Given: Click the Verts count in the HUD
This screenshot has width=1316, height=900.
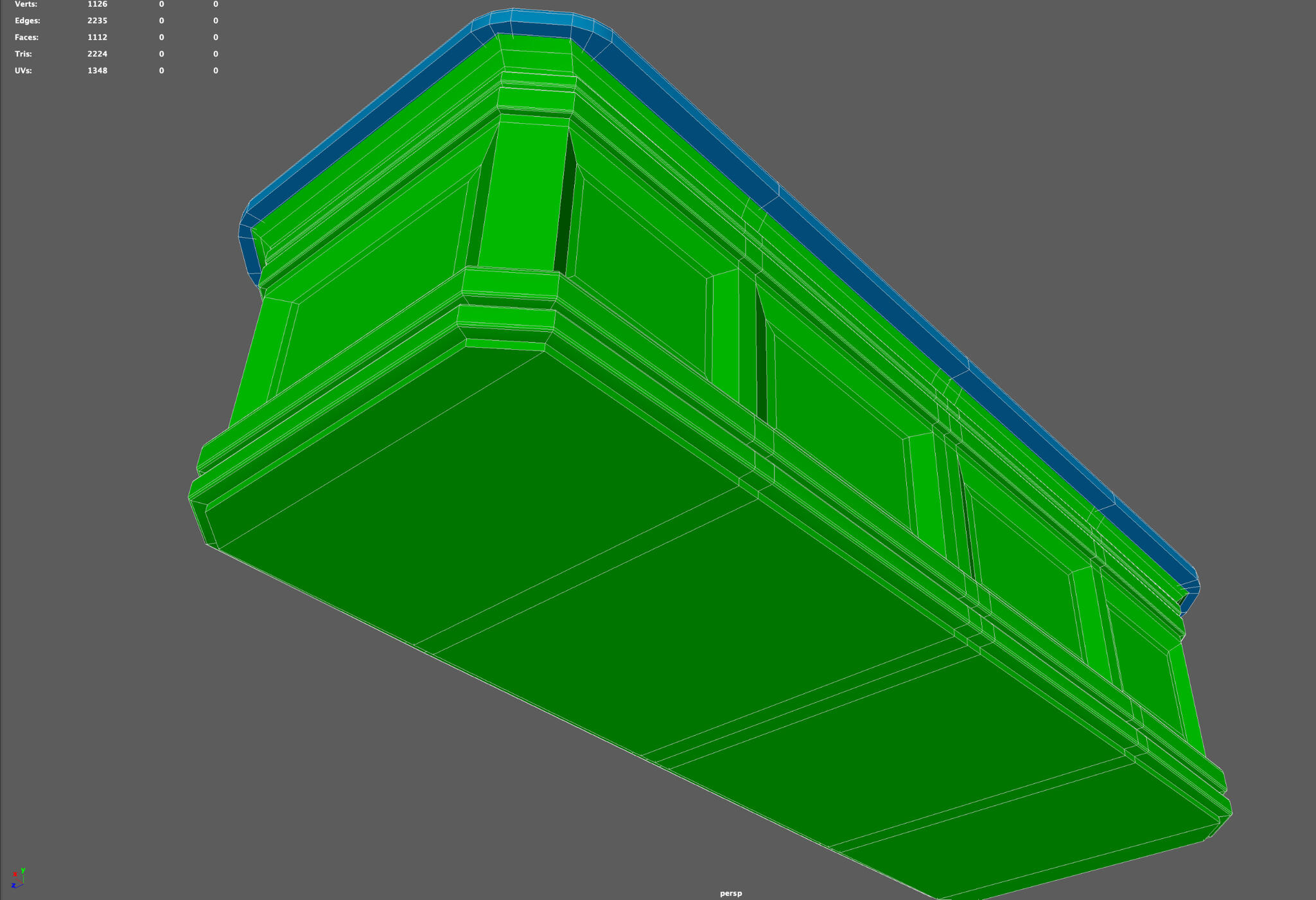Looking at the screenshot, I should tap(97, 4).
